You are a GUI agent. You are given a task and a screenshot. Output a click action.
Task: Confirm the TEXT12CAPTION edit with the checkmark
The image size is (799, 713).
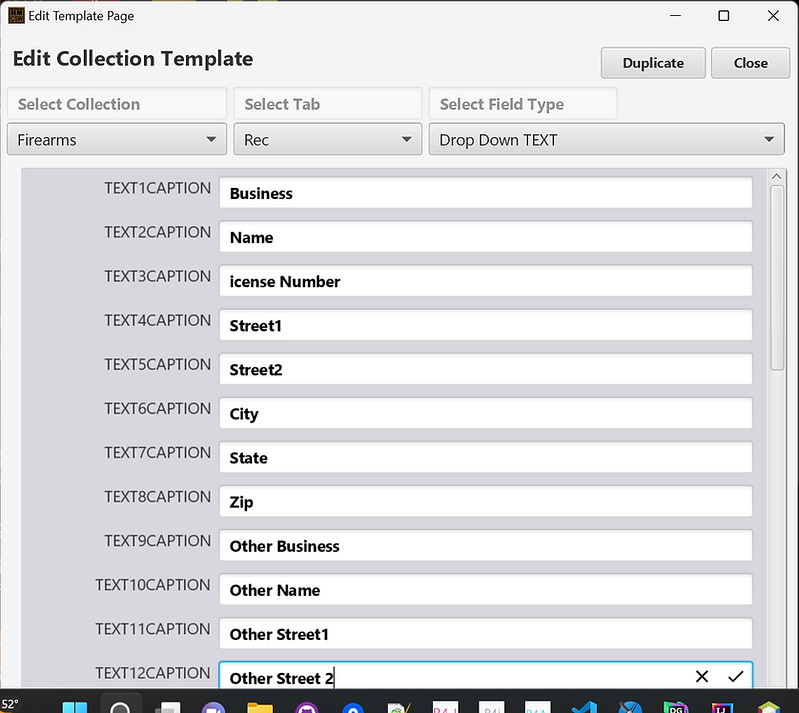point(735,676)
